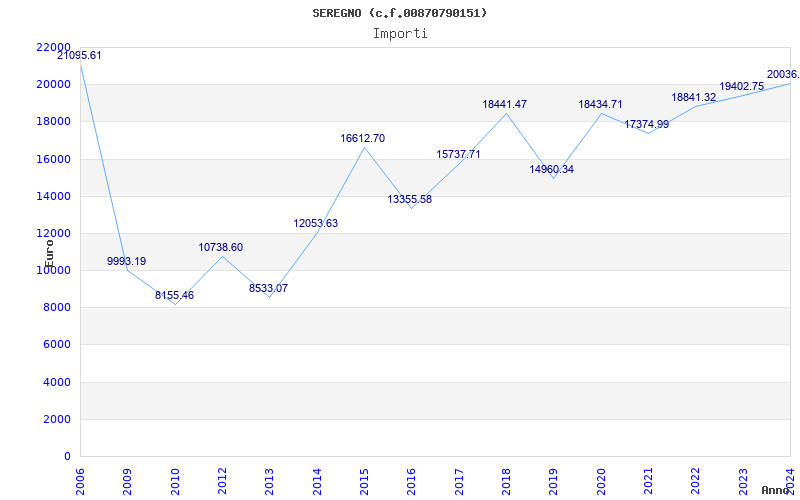This screenshot has height=500, width=800.
Task: Click the 2019 x-axis year label
Action: tap(554, 481)
